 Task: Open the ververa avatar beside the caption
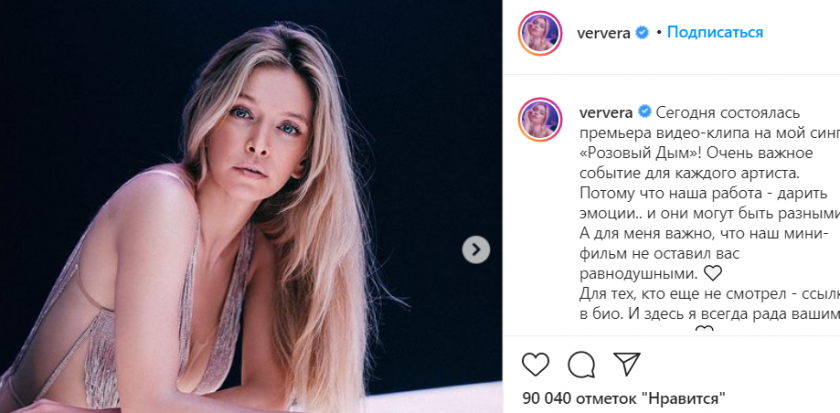click(540, 119)
